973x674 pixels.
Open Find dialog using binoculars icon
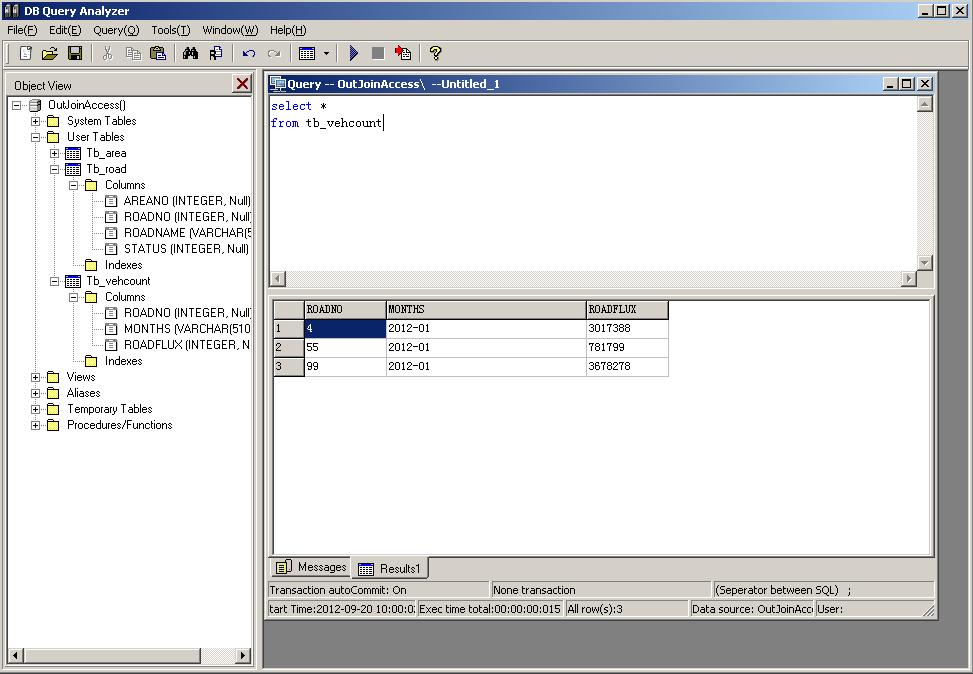pos(190,53)
